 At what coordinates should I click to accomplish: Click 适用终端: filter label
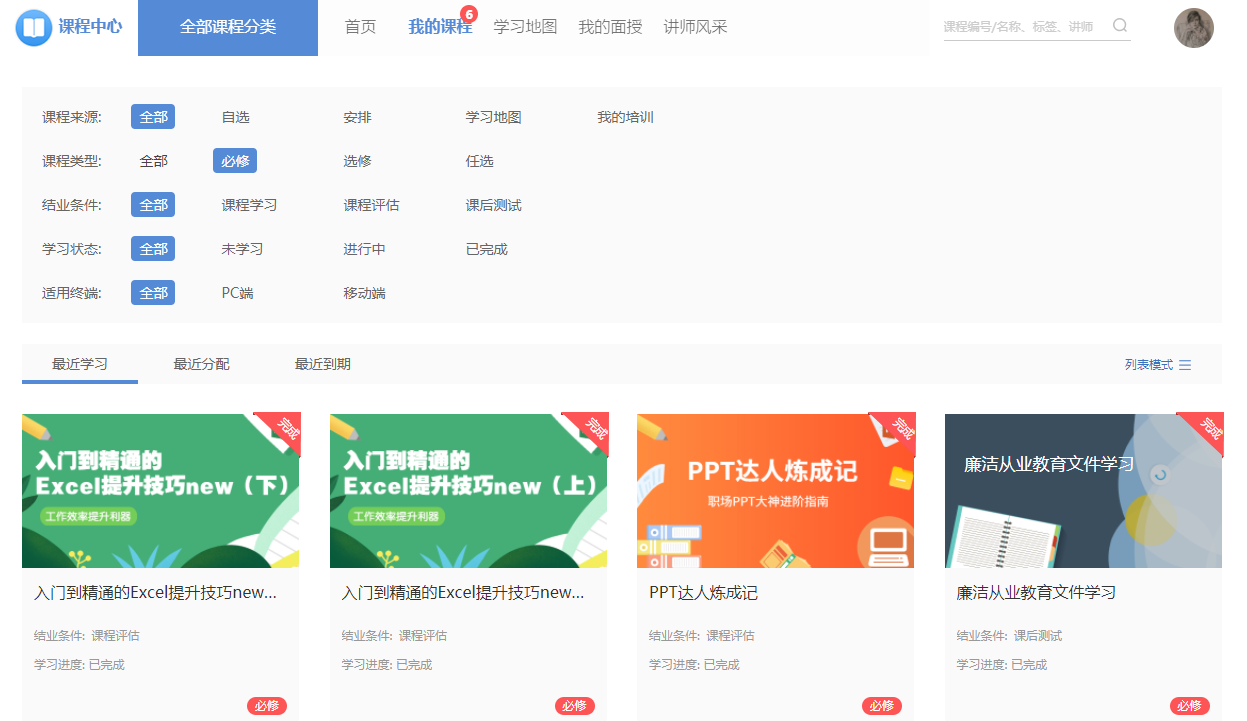(x=71, y=293)
